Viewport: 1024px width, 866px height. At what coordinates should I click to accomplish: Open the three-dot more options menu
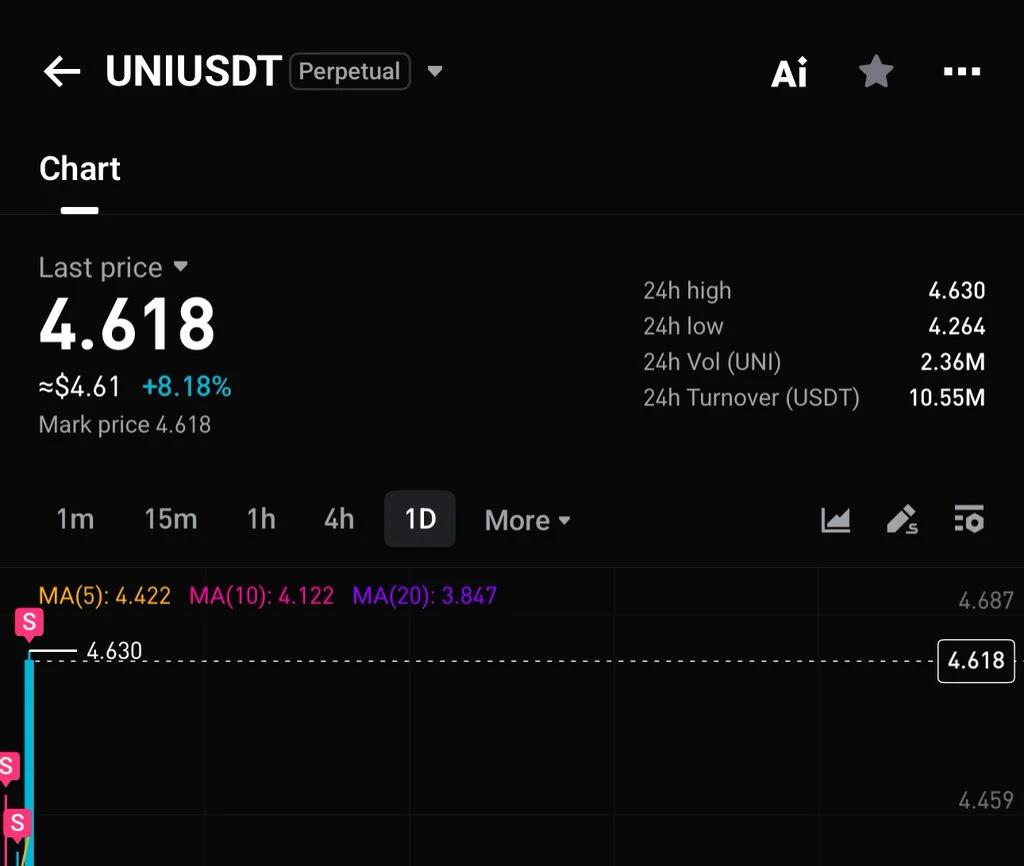[962, 71]
